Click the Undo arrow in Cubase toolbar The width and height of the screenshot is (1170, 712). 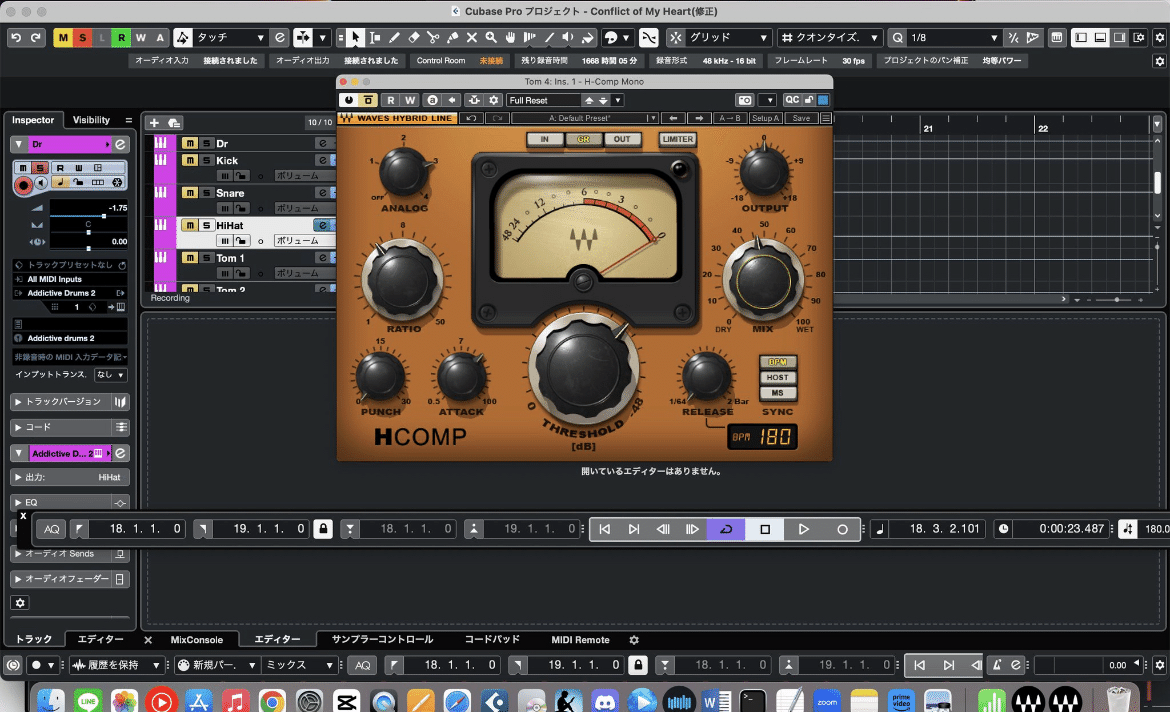coord(16,37)
